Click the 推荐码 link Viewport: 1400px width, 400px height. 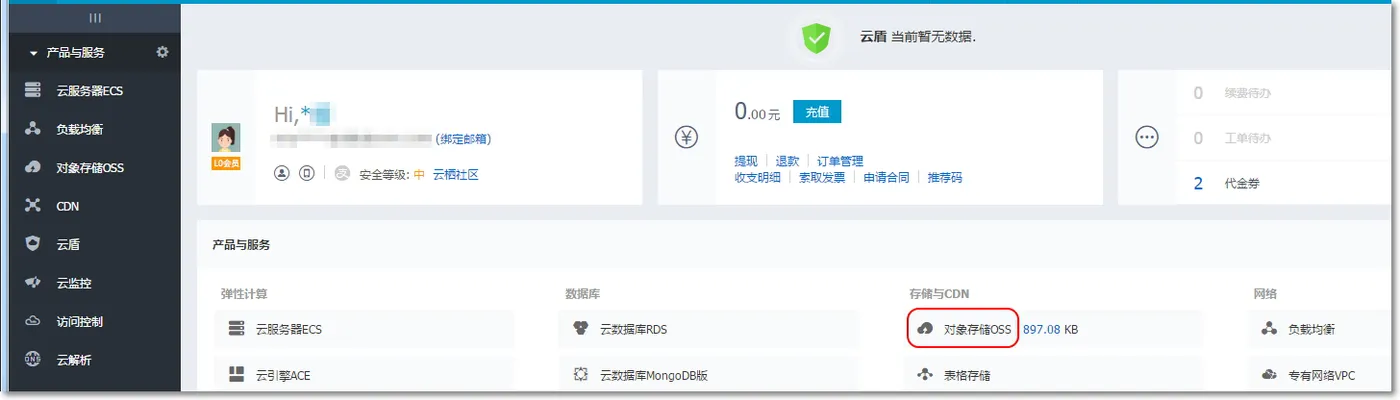(945, 177)
